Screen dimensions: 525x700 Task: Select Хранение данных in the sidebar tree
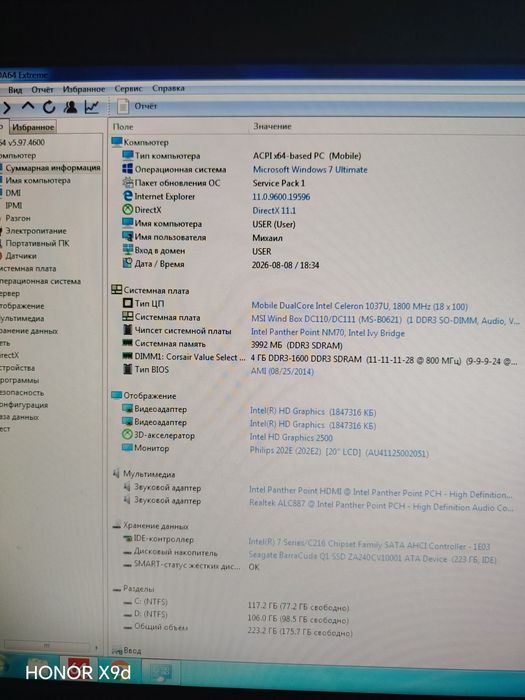pyautogui.click(x=29, y=331)
